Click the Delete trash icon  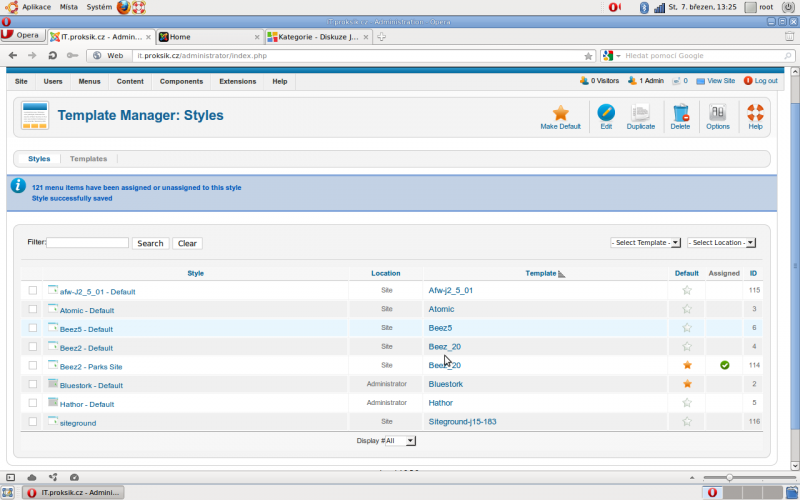680,114
